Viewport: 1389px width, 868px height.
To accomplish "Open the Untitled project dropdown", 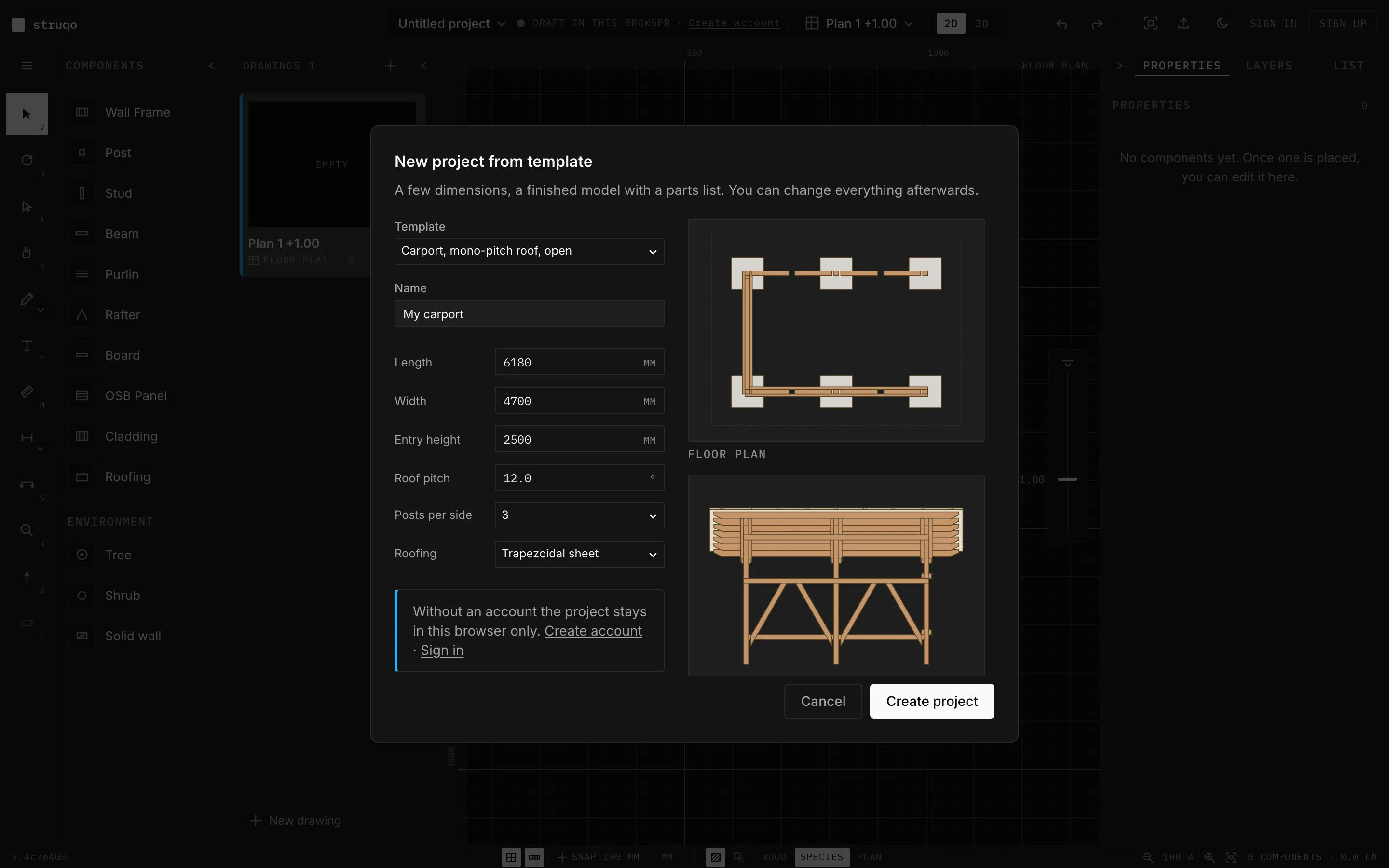I will click(452, 24).
